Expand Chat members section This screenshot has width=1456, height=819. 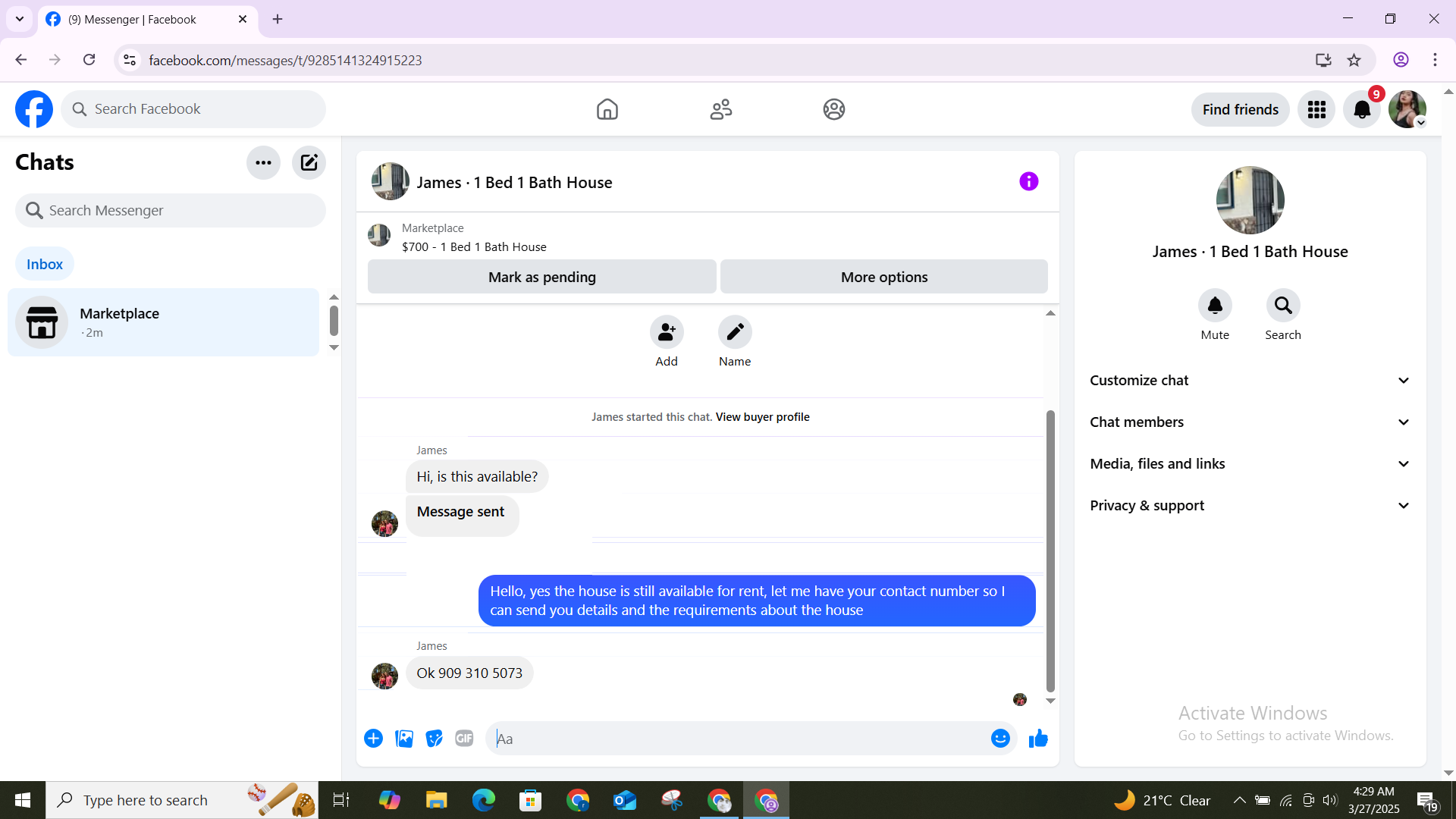1250,422
